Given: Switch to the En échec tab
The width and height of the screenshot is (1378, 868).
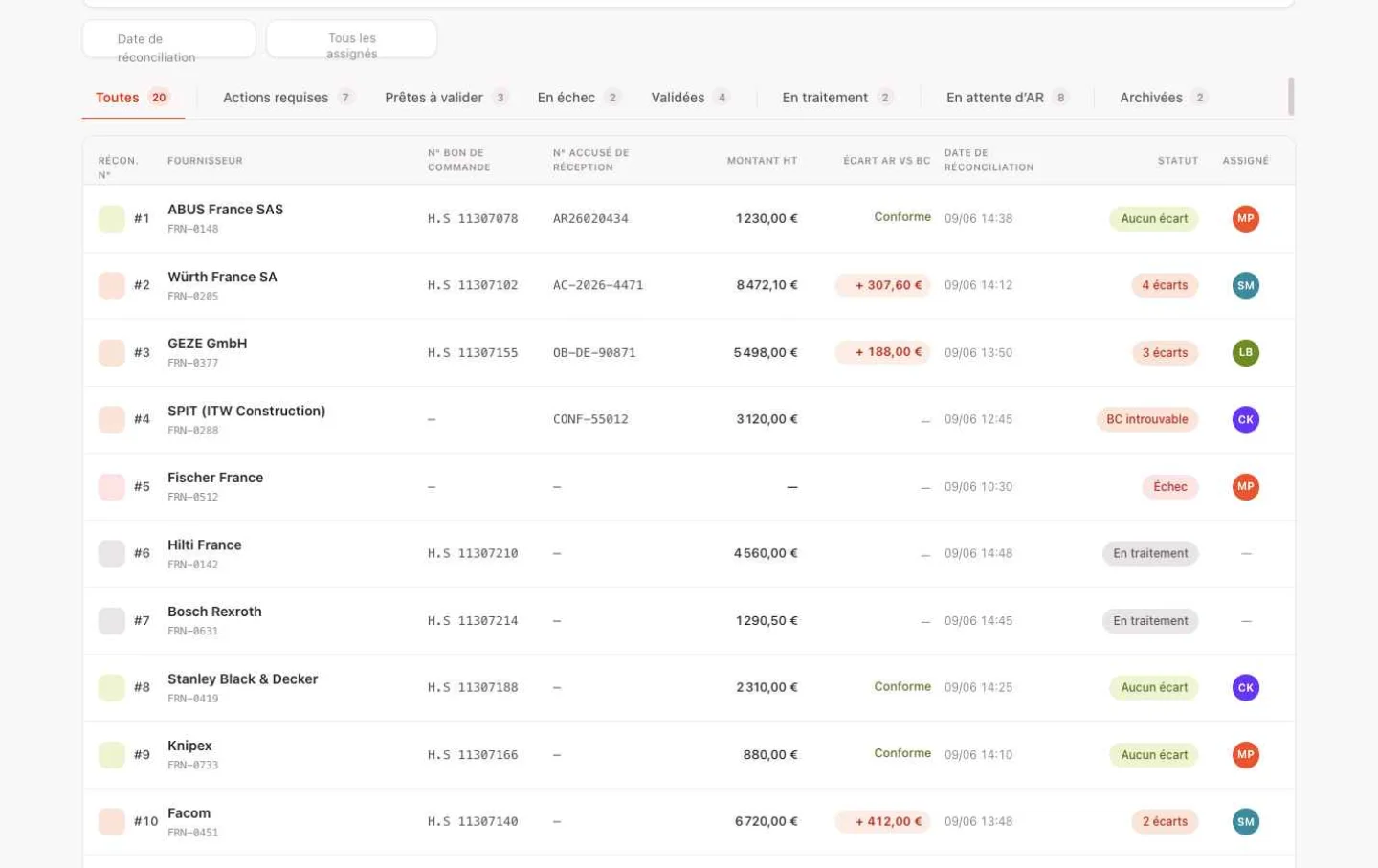Looking at the screenshot, I should pos(579,98).
